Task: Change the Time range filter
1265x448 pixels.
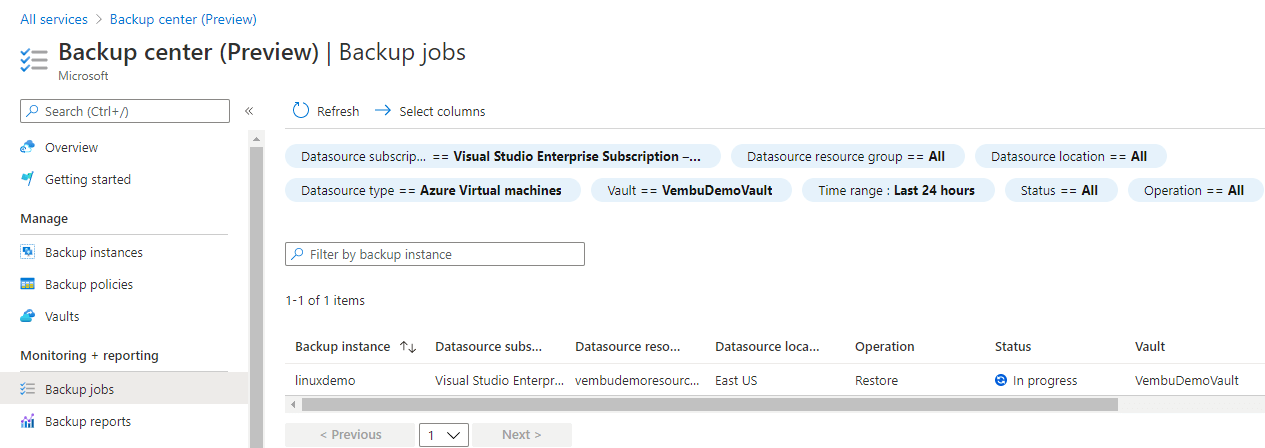Action: 897,190
